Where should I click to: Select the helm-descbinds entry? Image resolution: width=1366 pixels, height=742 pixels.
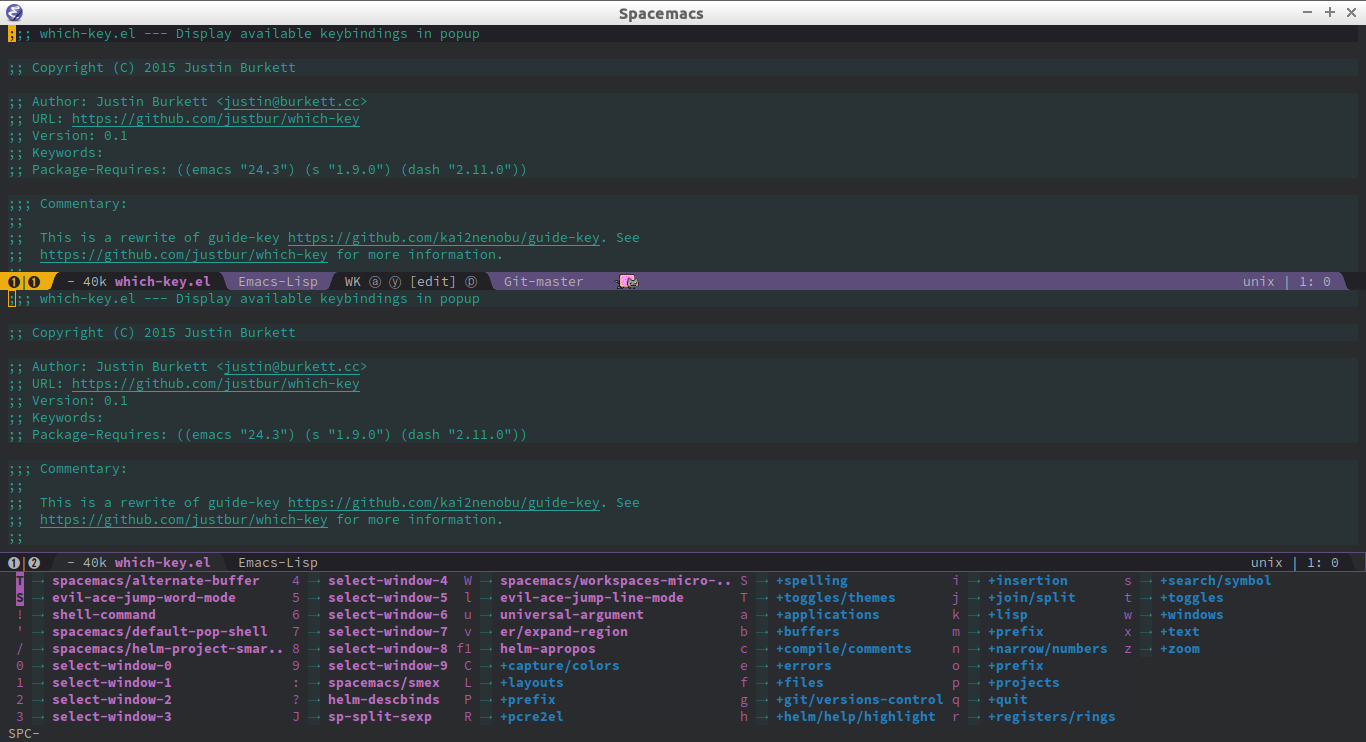[x=383, y=700]
